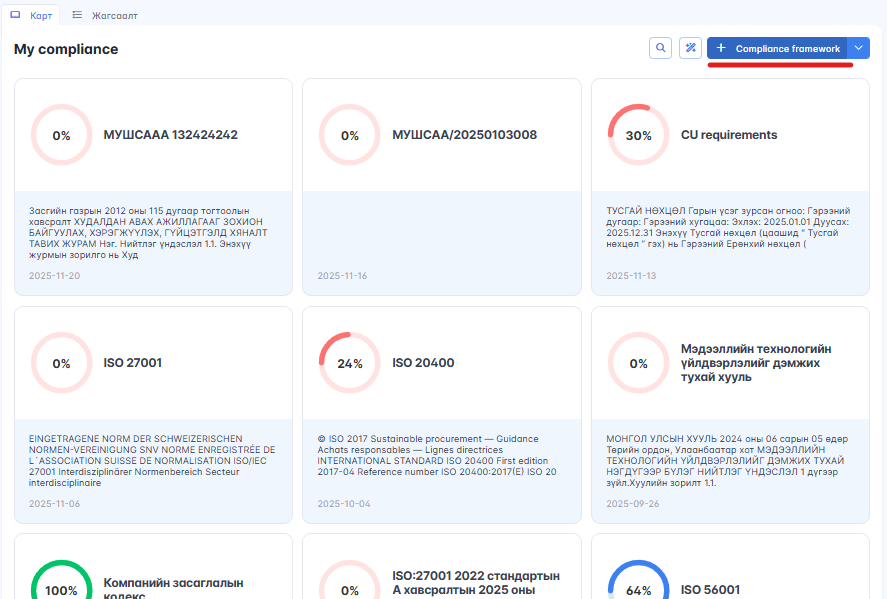Click the description starting Засгийн газрын 2012
The image size is (887, 599).
148,232
